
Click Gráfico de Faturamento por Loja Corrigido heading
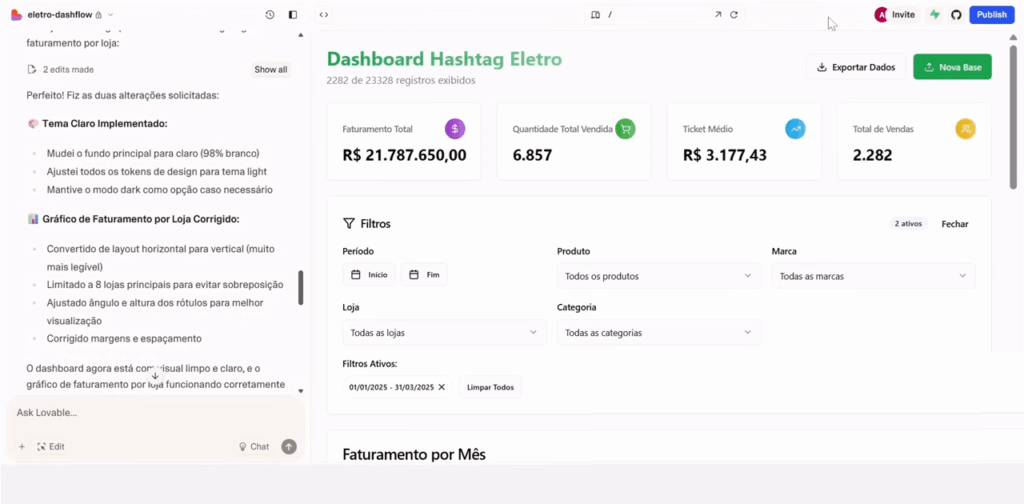click(x=141, y=219)
